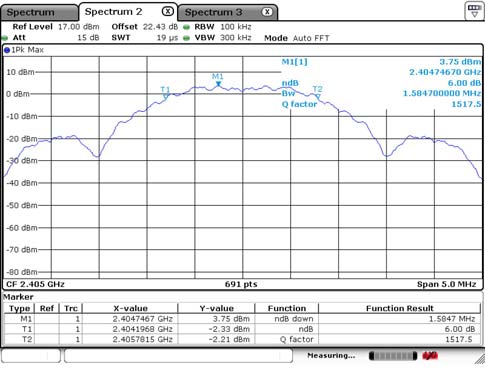Screen dimensions: 485x377
Task: Click the resize grip at bottom right corner
Action: [480, 359]
